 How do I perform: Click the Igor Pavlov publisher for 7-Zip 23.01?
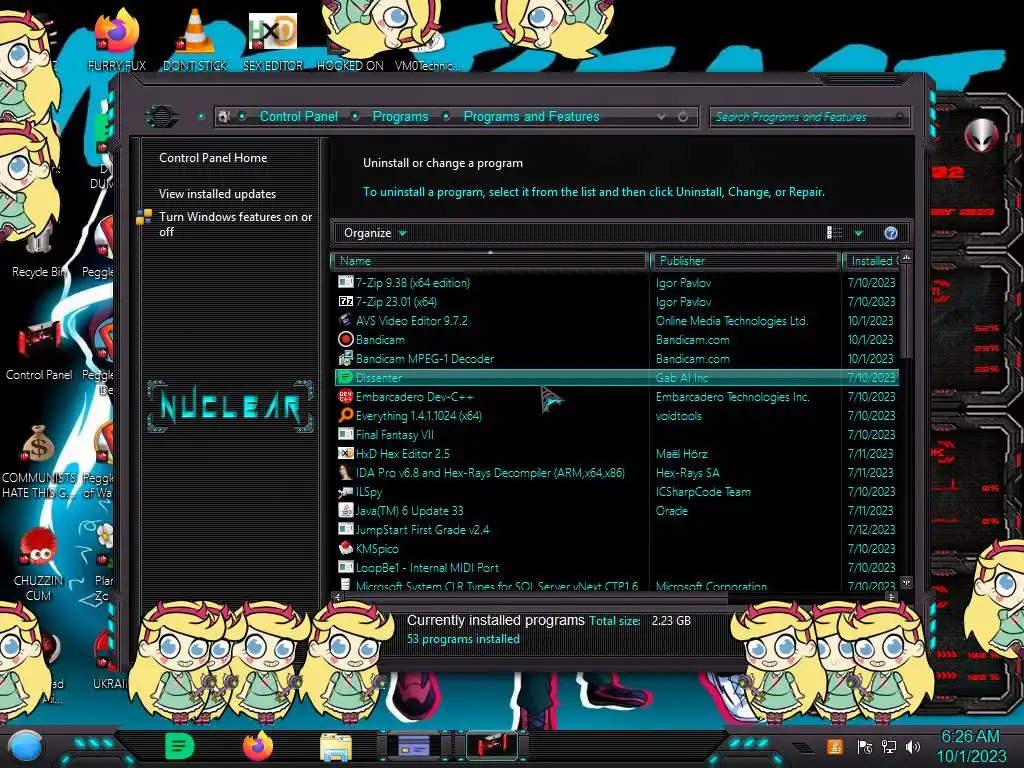pyautogui.click(x=683, y=302)
